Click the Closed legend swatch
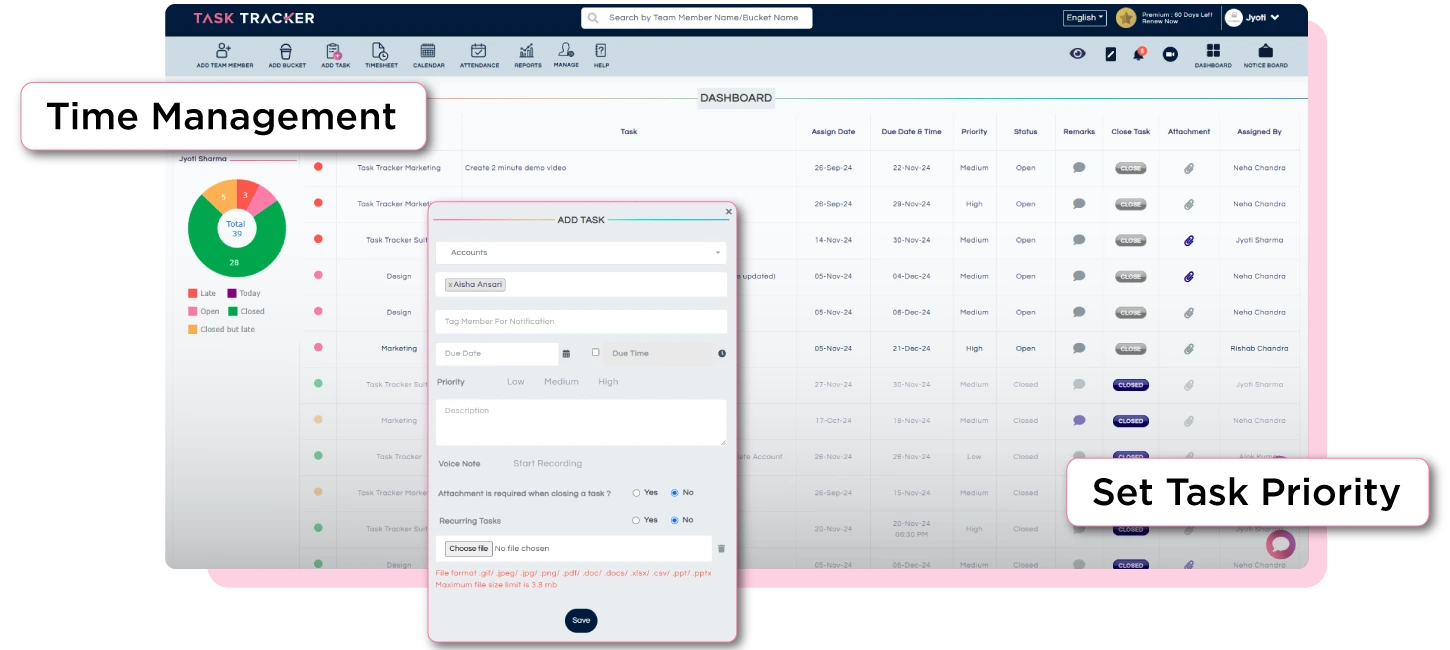Image resolution: width=1450 pixels, height=650 pixels. (233, 311)
